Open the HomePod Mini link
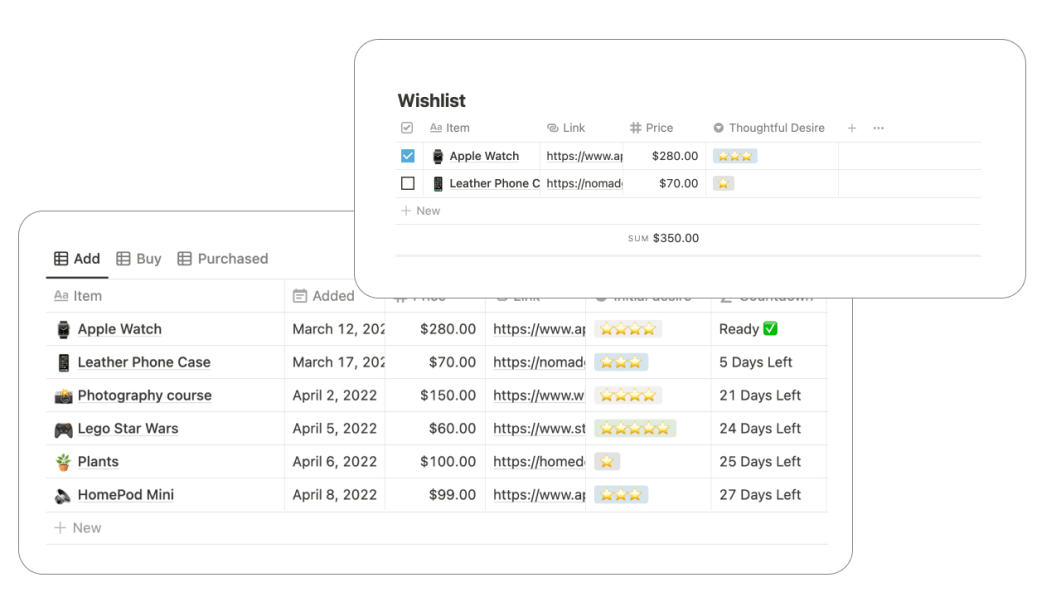Viewport: 1061px width, 597px height. coord(539,495)
